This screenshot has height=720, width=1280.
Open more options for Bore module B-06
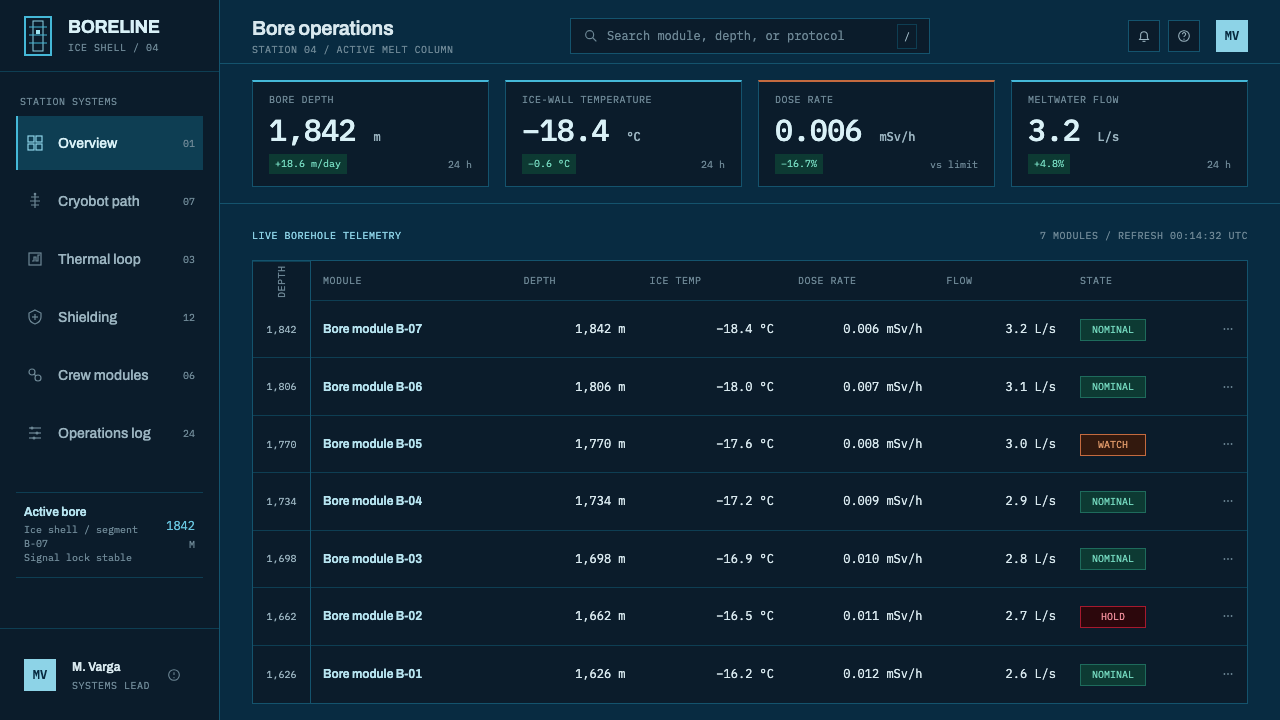1228,387
